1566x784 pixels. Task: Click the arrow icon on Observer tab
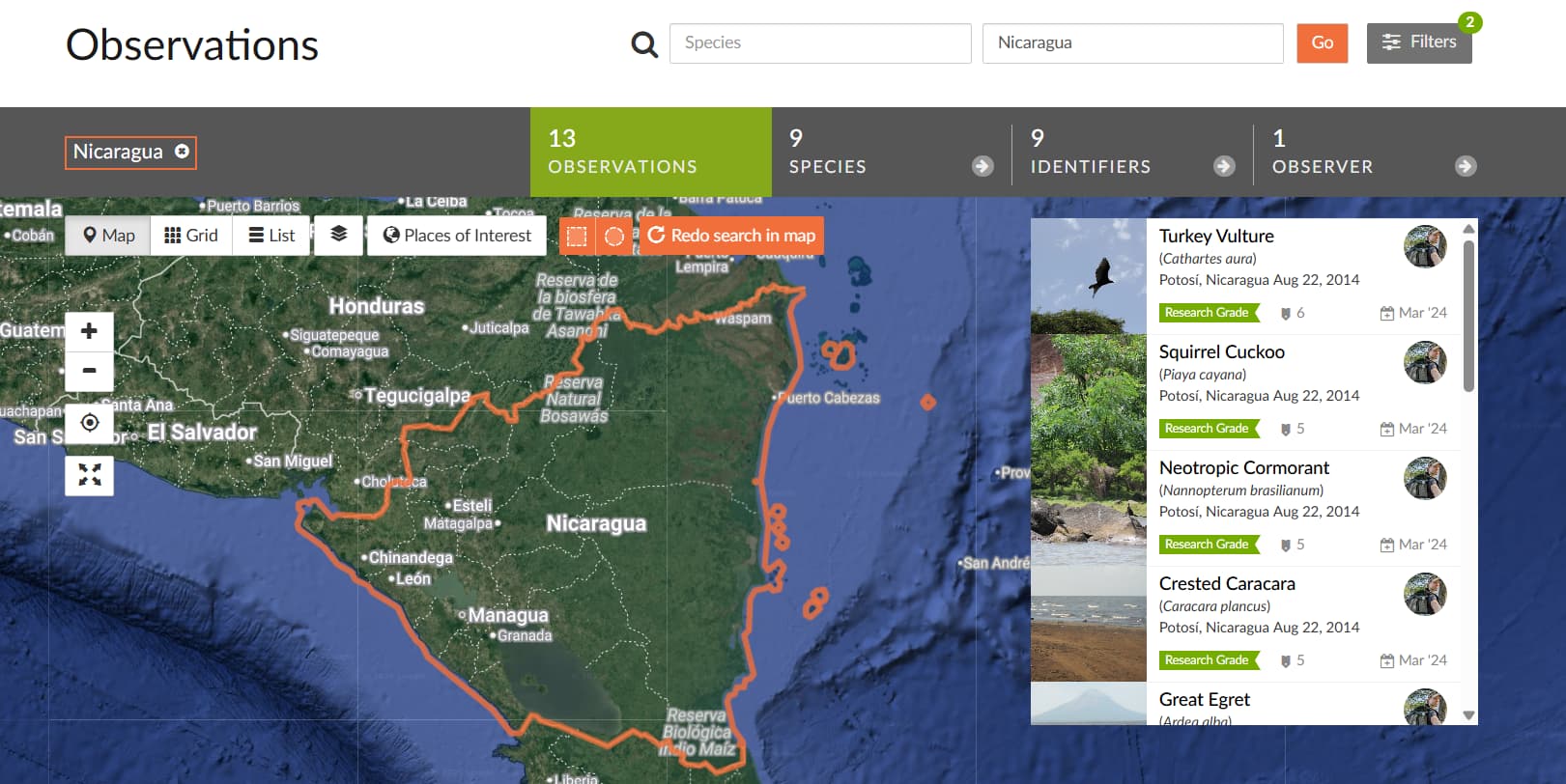click(x=1466, y=166)
